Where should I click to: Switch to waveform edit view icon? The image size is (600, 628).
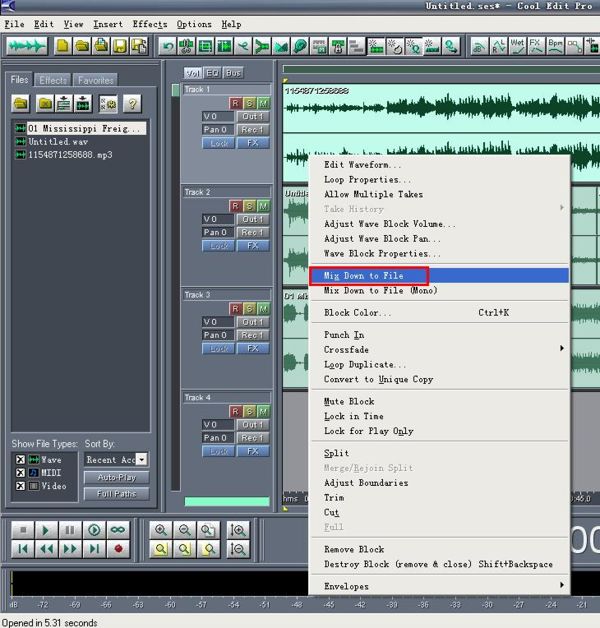click(x=27, y=46)
